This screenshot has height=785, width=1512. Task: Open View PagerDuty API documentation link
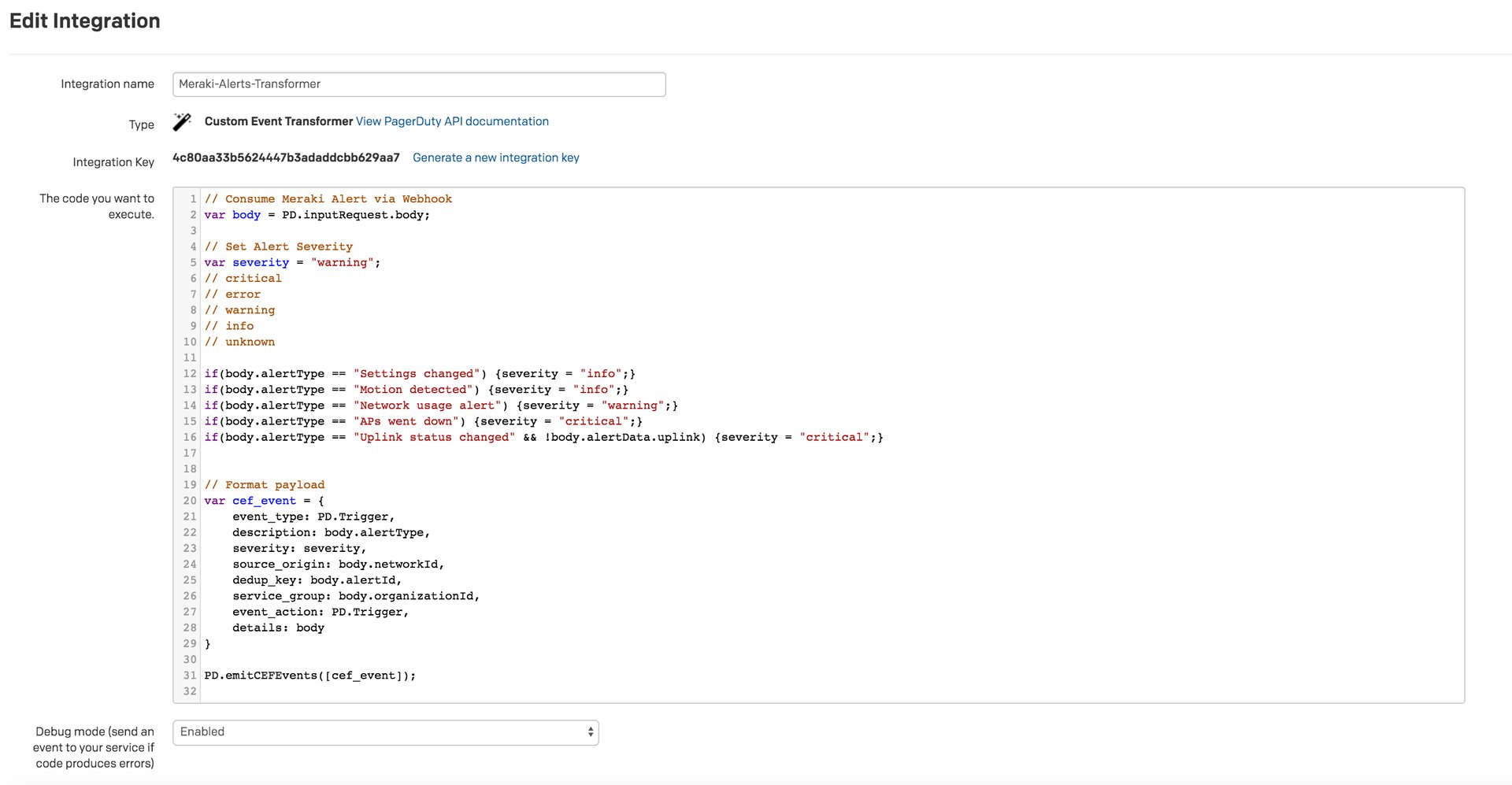452,121
